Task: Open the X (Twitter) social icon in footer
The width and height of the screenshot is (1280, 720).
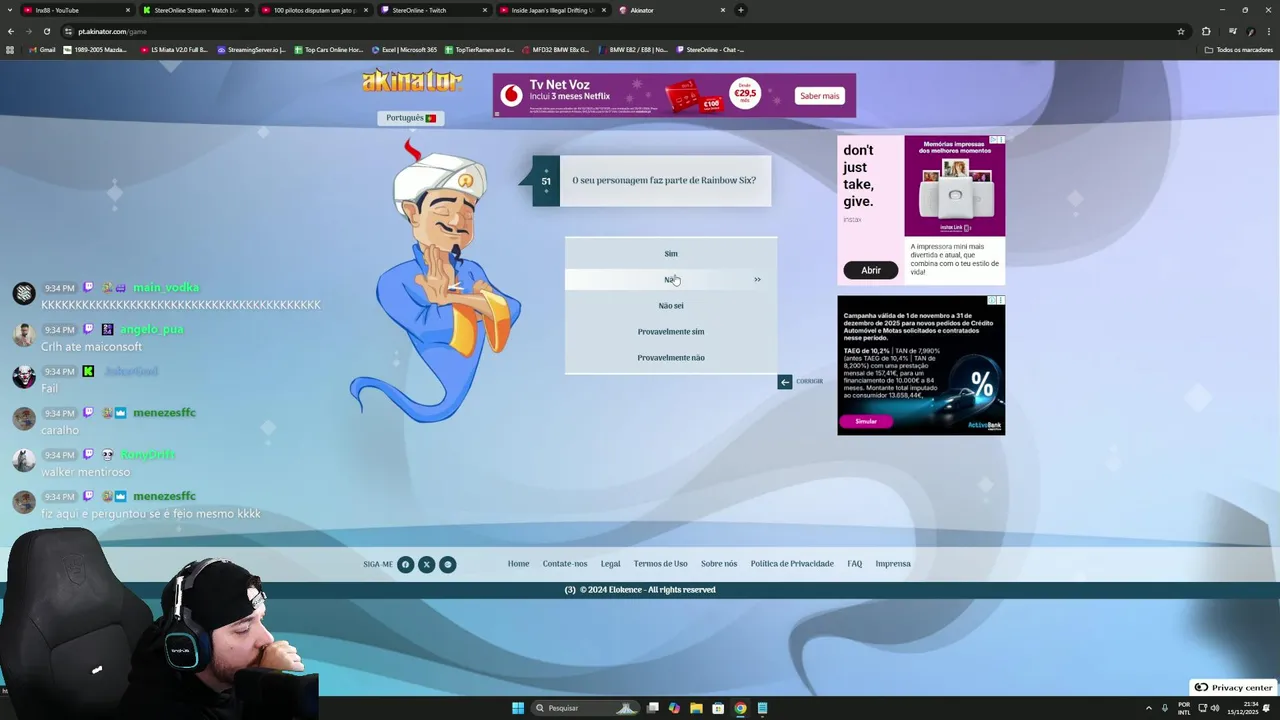Action: point(426,564)
